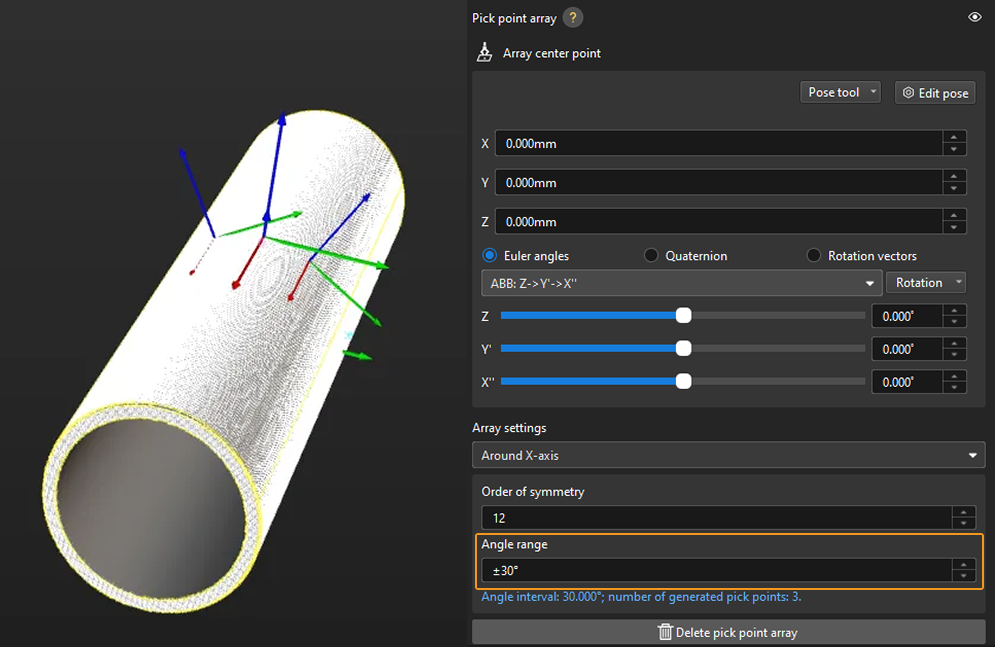Expand the Around X-axis array settings dropdown

click(728, 455)
